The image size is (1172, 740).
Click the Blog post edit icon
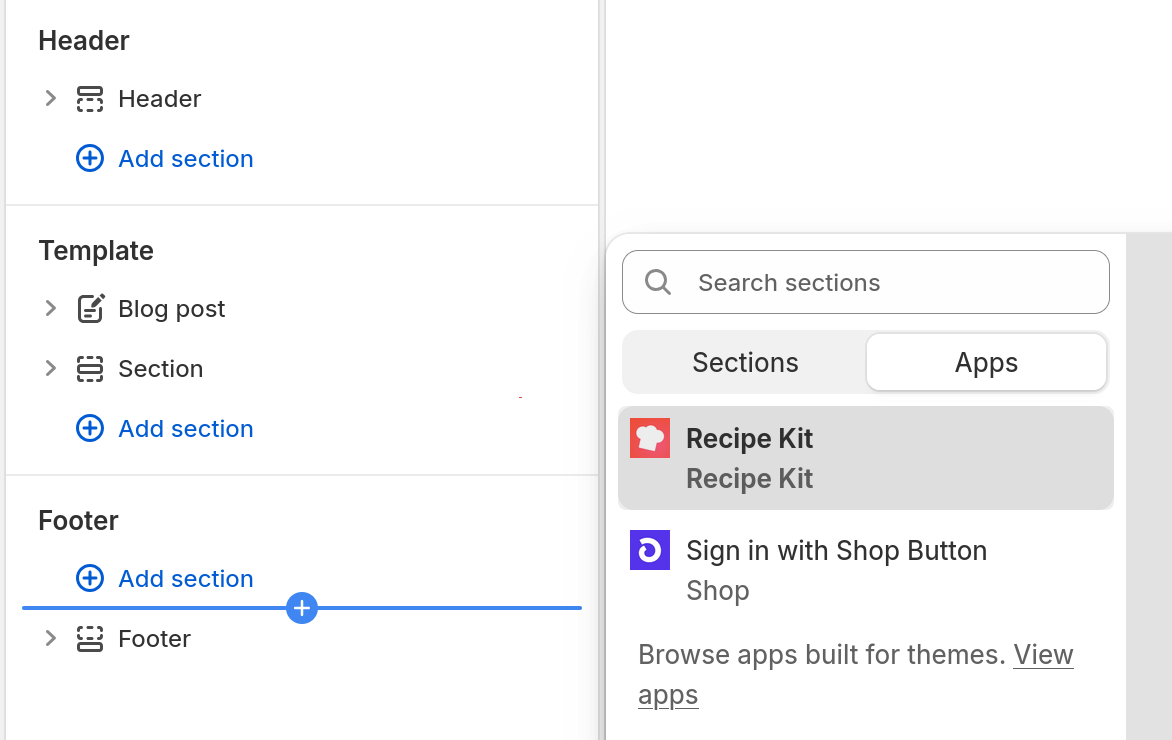coord(90,308)
